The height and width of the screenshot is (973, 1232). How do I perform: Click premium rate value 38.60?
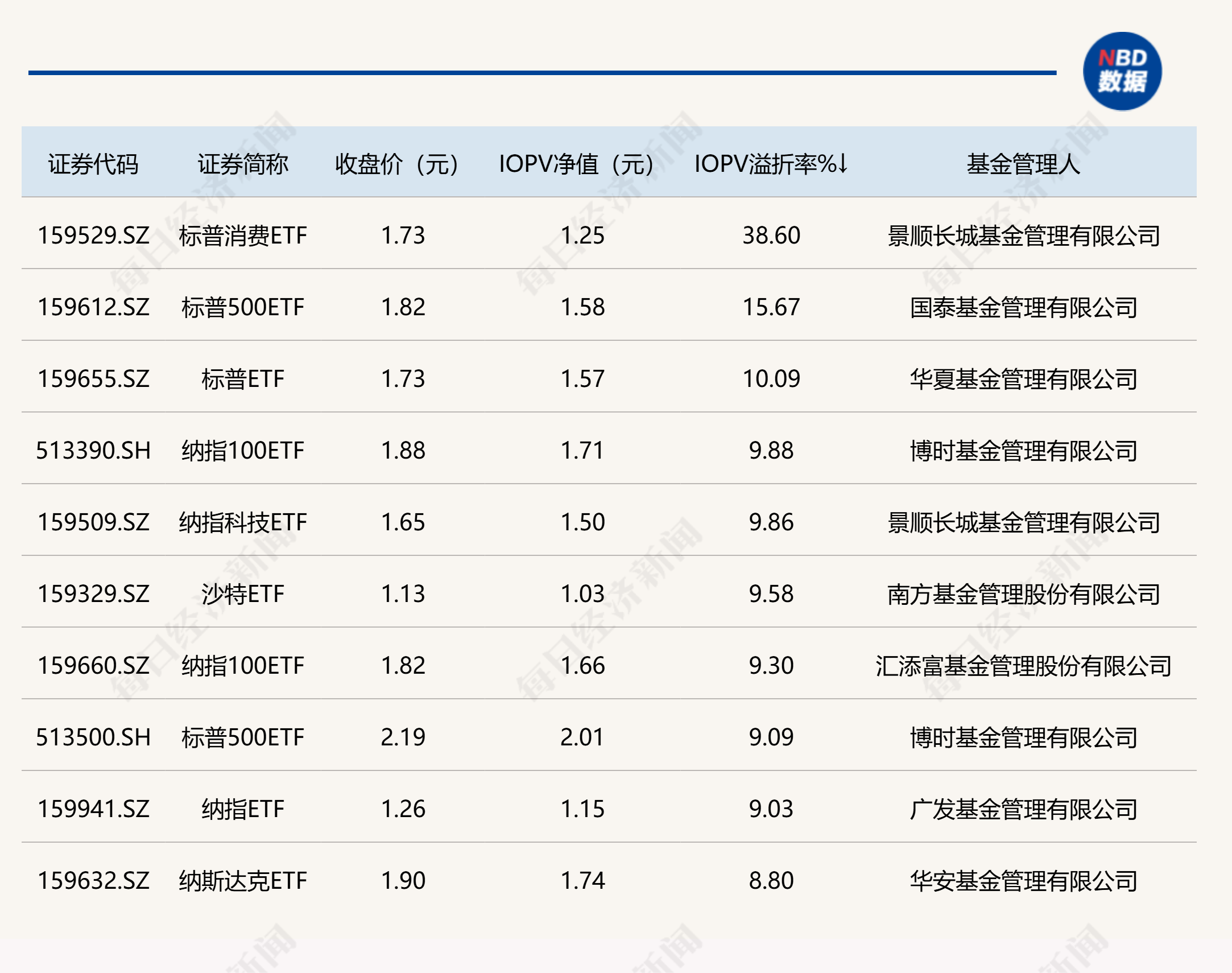coord(771,235)
